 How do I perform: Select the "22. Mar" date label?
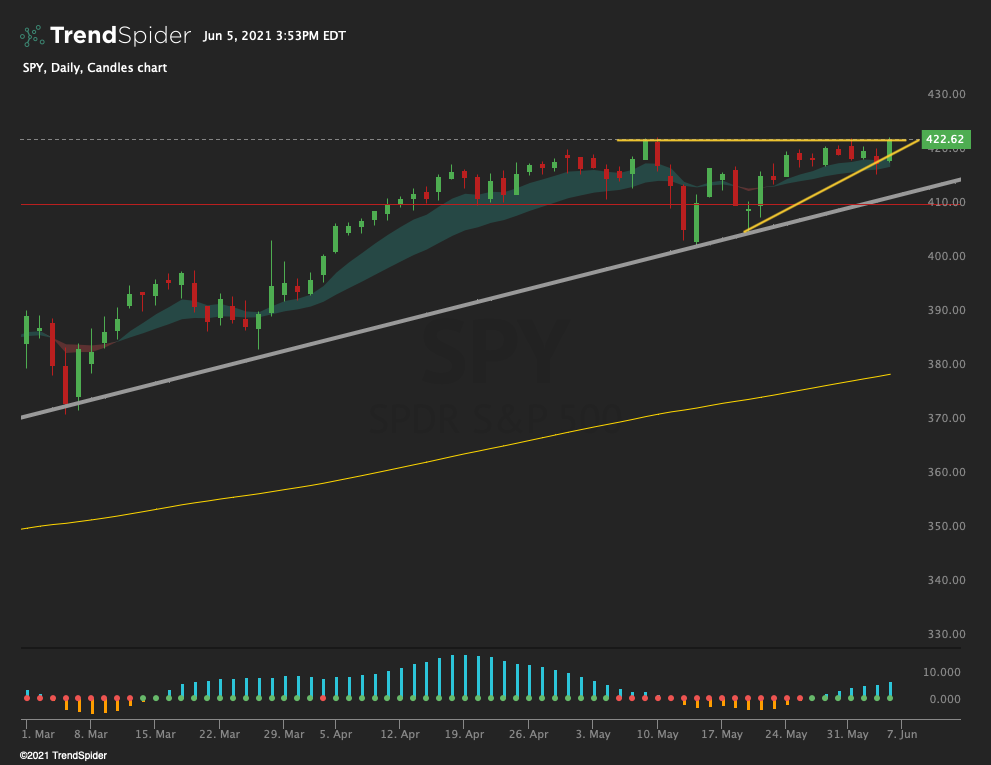coord(219,734)
